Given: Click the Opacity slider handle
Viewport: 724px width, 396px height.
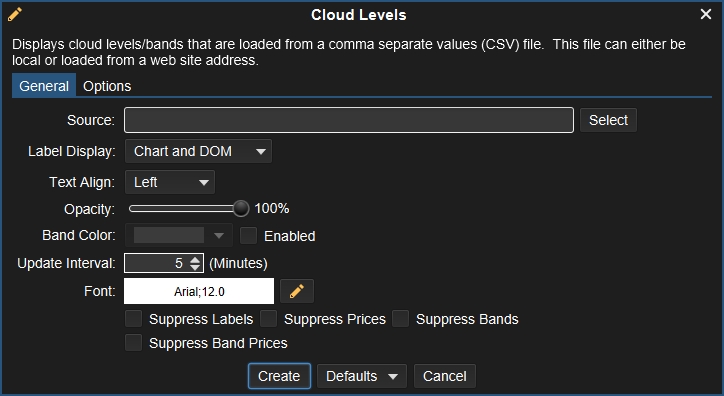Looking at the screenshot, I should [241, 209].
